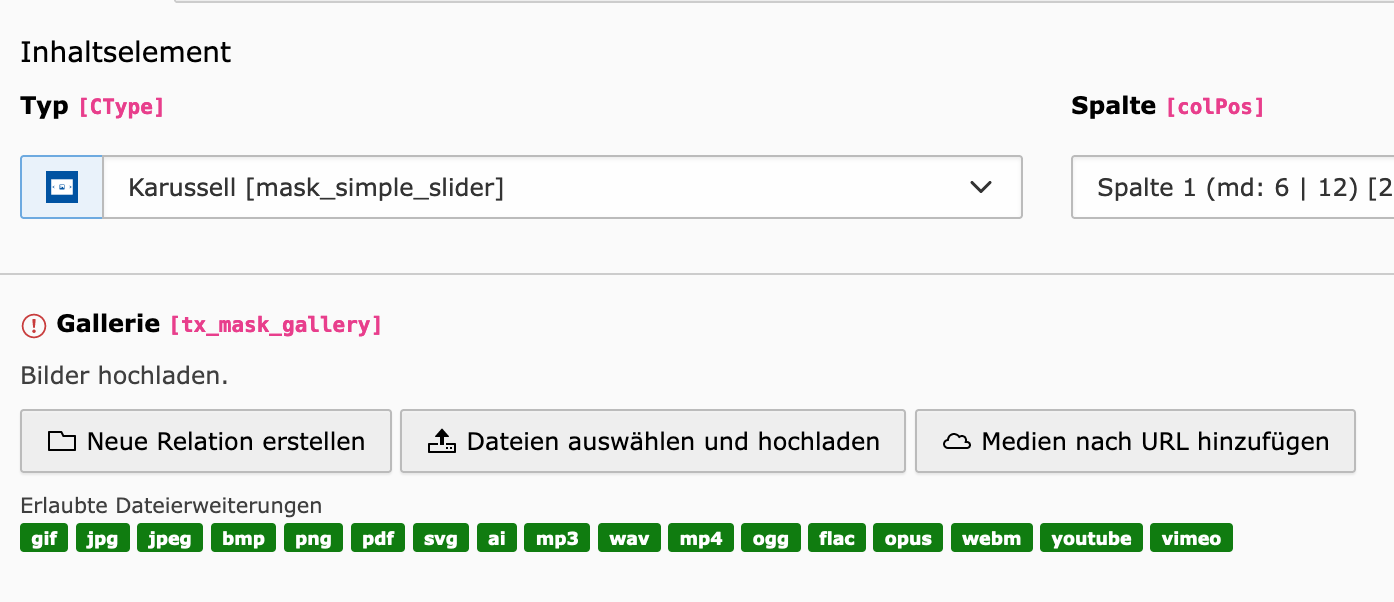Click the upload icon for Dateien auswählen
The width and height of the screenshot is (1394, 602).
(441, 441)
